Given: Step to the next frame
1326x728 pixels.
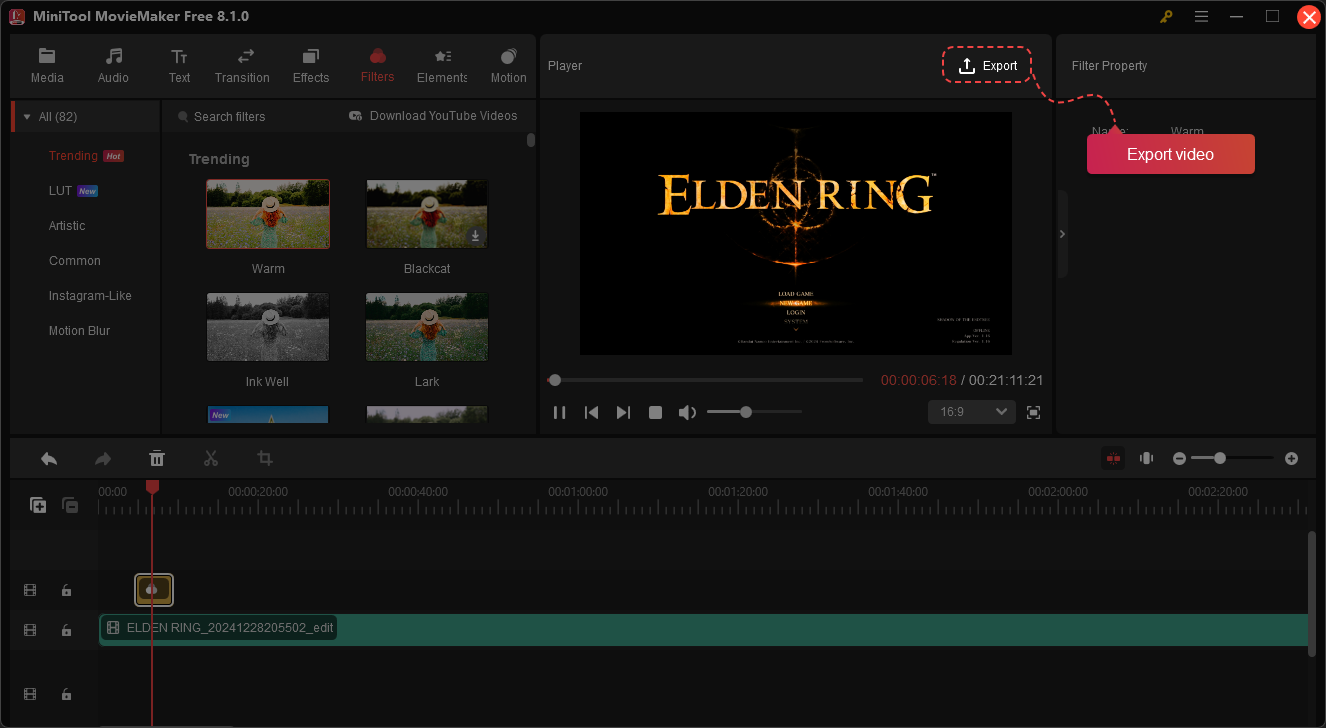Looking at the screenshot, I should 623,412.
